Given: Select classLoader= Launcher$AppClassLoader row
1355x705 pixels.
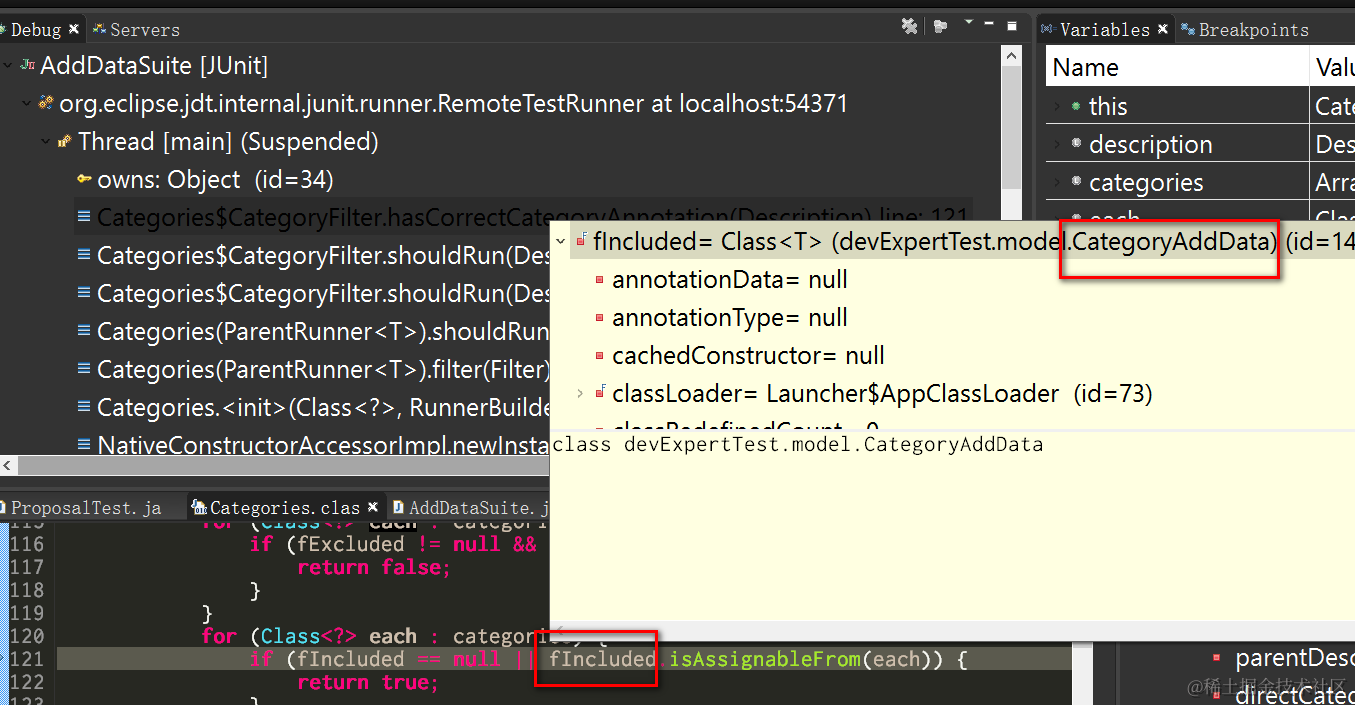Looking at the screenshot, I should pos(873,394).
